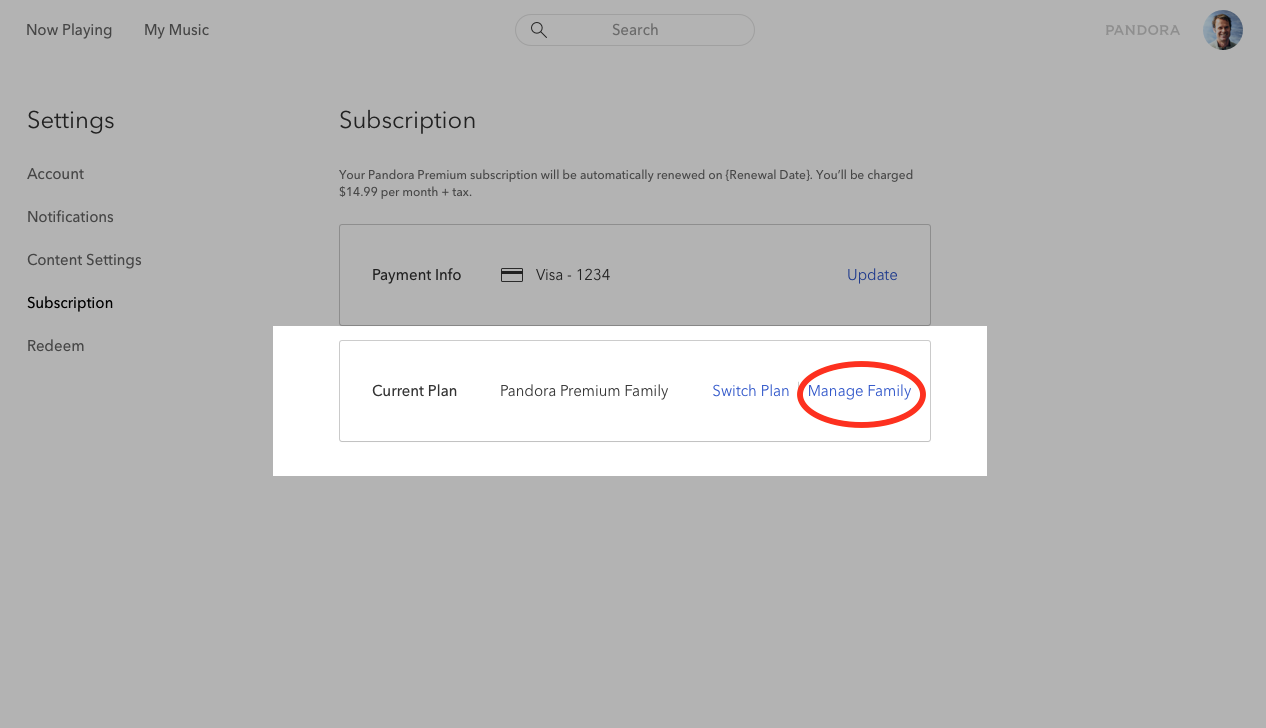The height and width of the screenshot is (728, 1266).
Task: Open Notifications settings
Action: click(70, 217)
